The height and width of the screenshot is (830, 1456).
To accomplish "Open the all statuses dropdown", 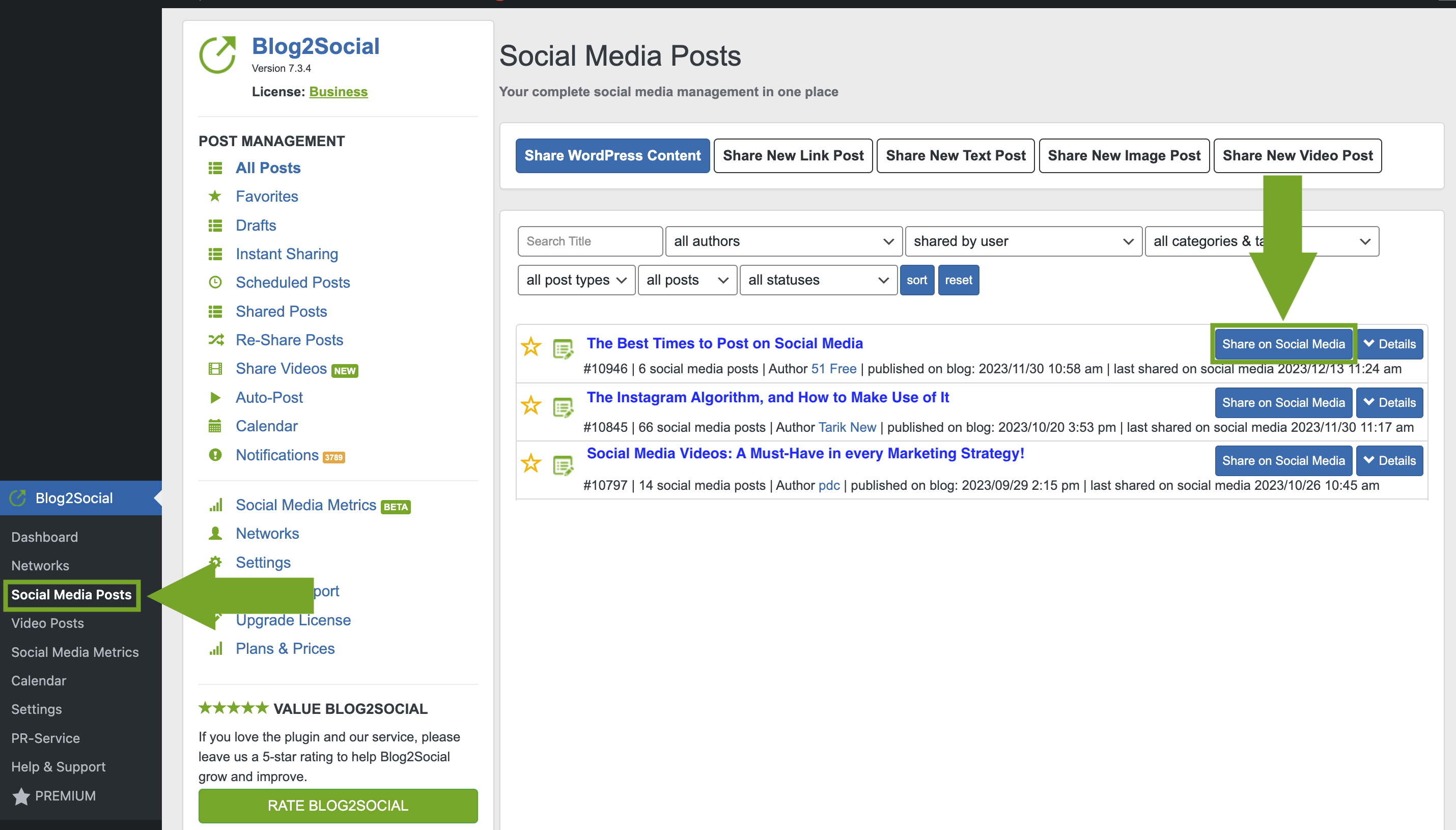I will coord(818,280).
